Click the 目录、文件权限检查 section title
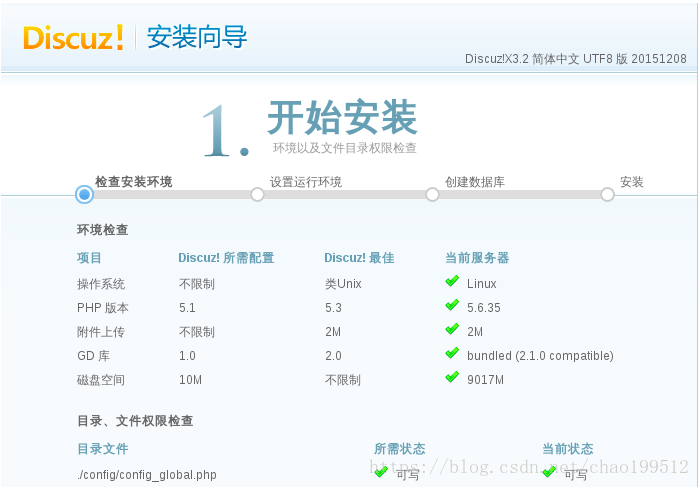Viewport: 700px width, 487px height. pos(135,421)
